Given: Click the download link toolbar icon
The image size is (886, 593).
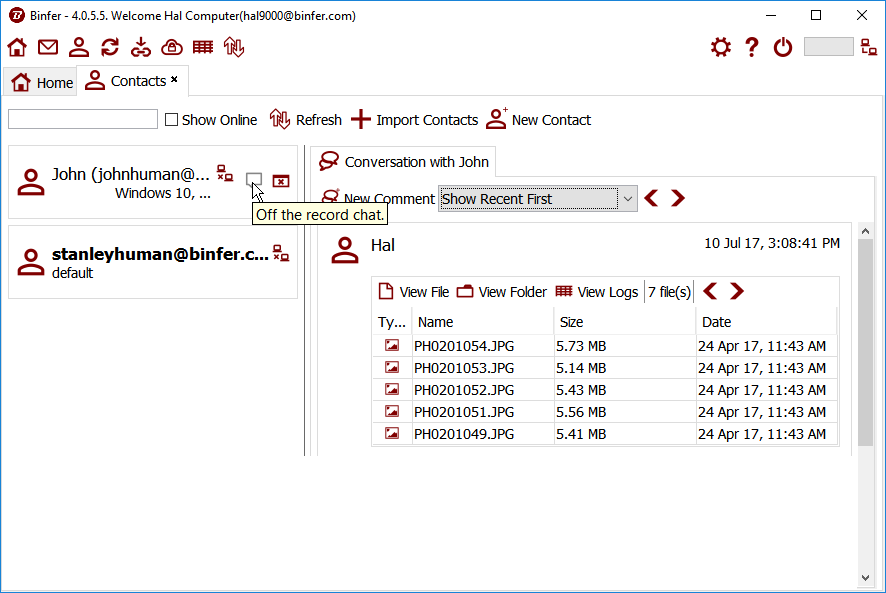Looking at the screenshot, I should [x=141, y=47].
